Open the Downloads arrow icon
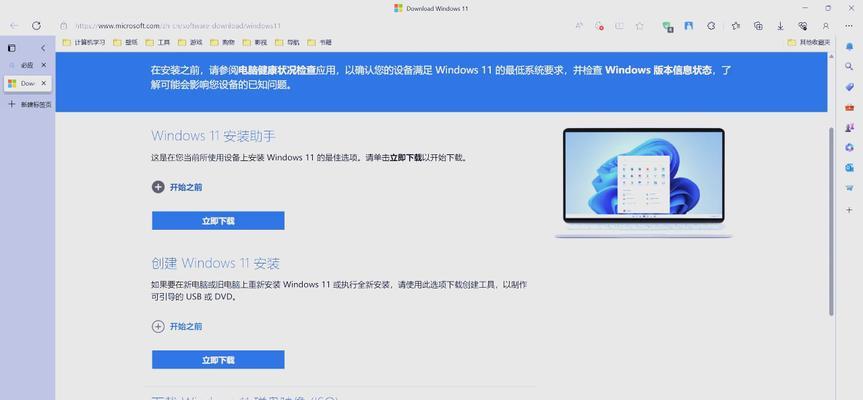Screen dimensions: 863x400 coord(780,26)
